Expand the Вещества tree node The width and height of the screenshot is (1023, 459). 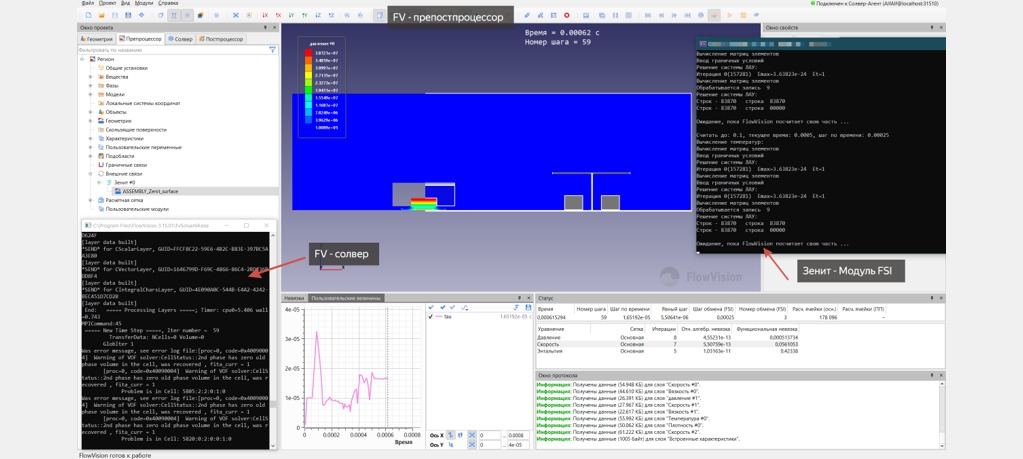click(91, 77)
